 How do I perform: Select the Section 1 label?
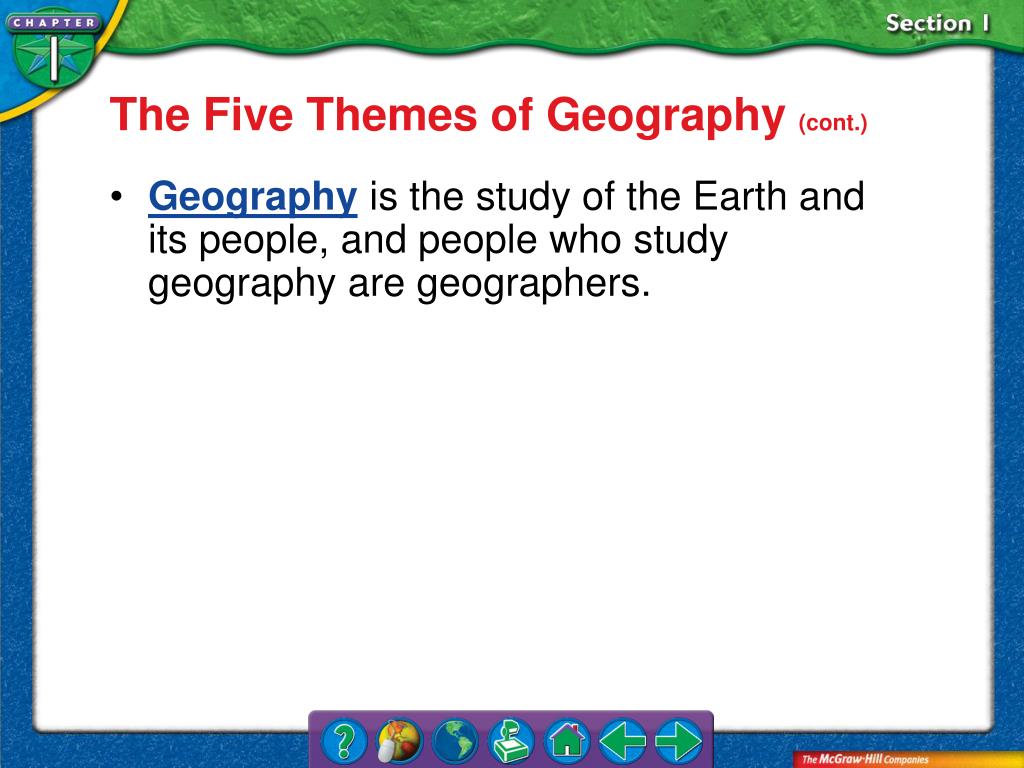[x=937, y=24]
